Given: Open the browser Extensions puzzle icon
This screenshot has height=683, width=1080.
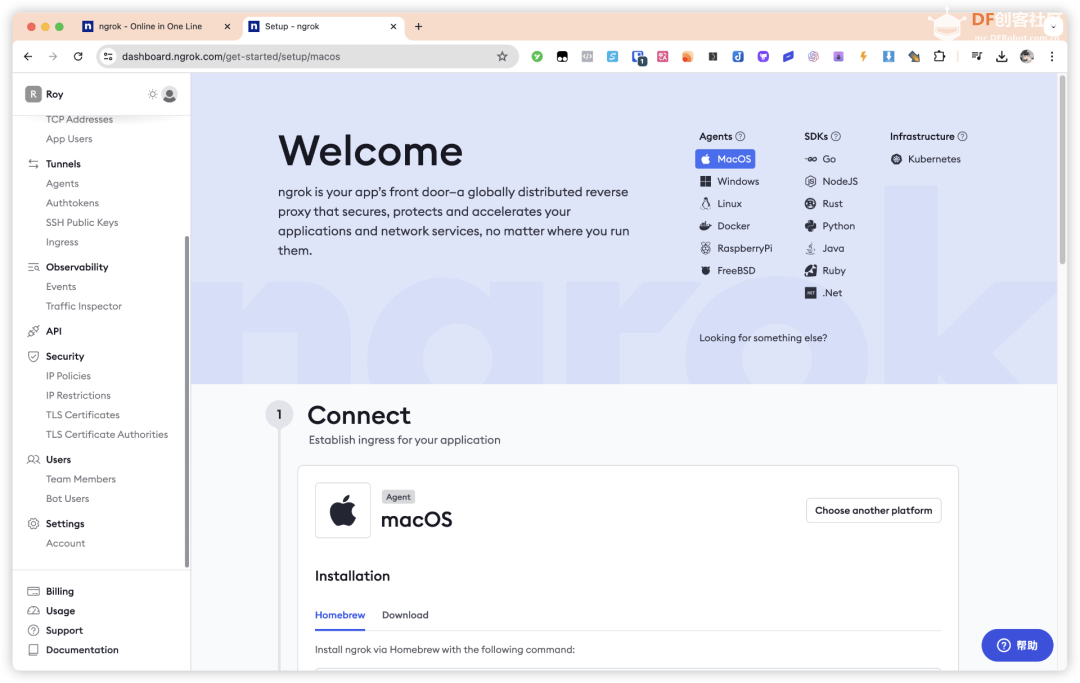Looking at the screenshot, I should (939, 56).
